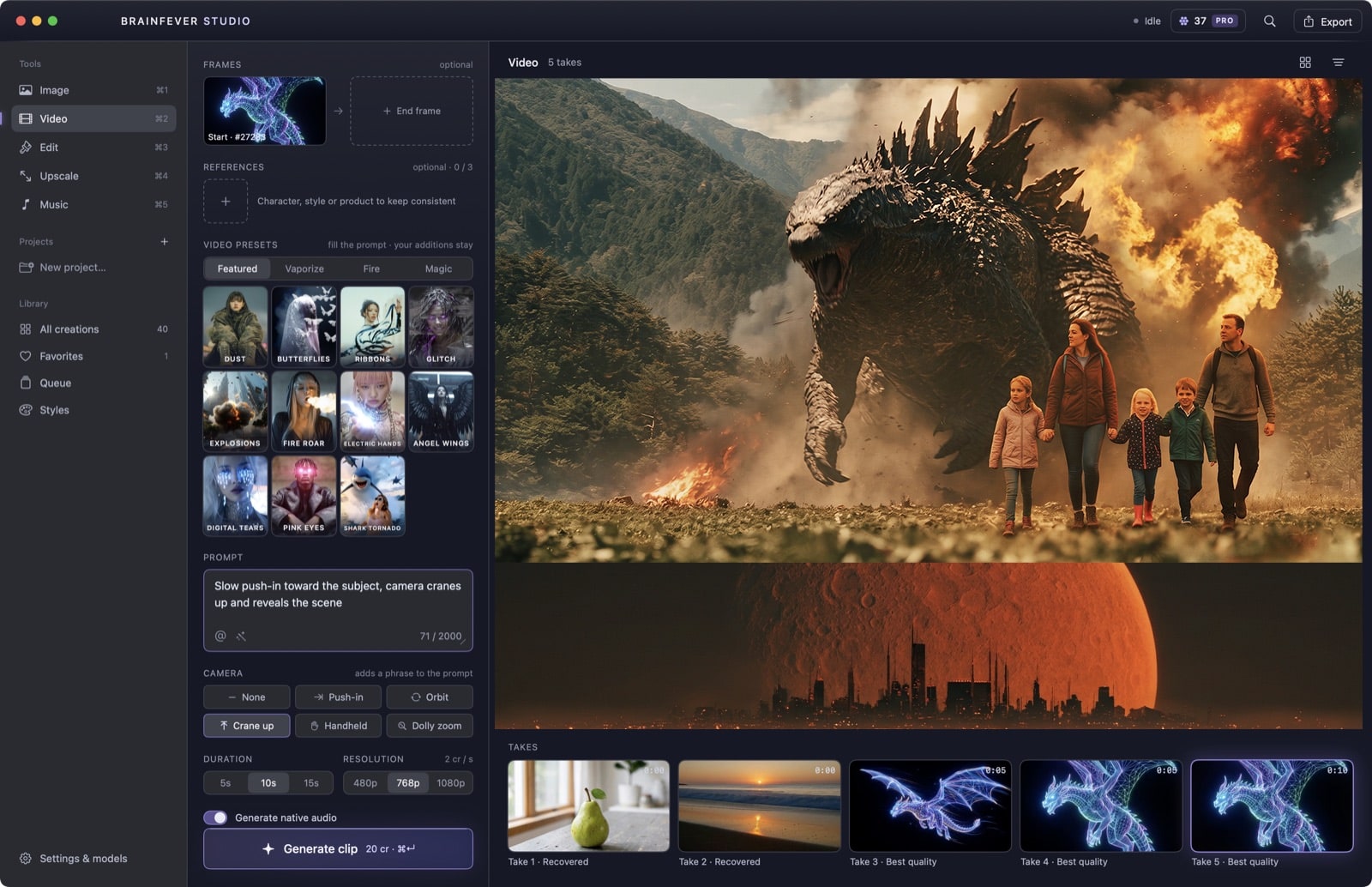This screenshot has width=1372, height=887.
Task: Open Settings & models
Action: 93,858
